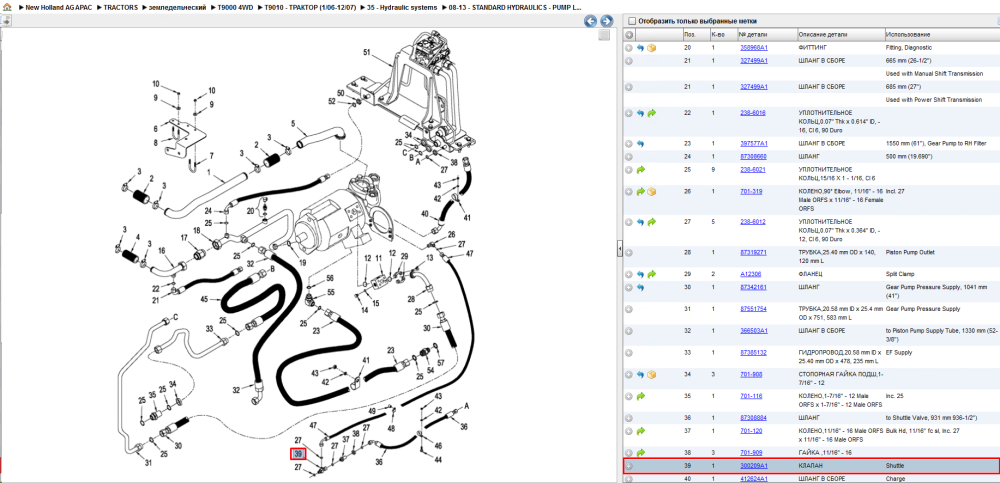This screenshot has height=483, width=1000.
Task: Click the add-all plus icon in table header
Action: click(629, 34)
